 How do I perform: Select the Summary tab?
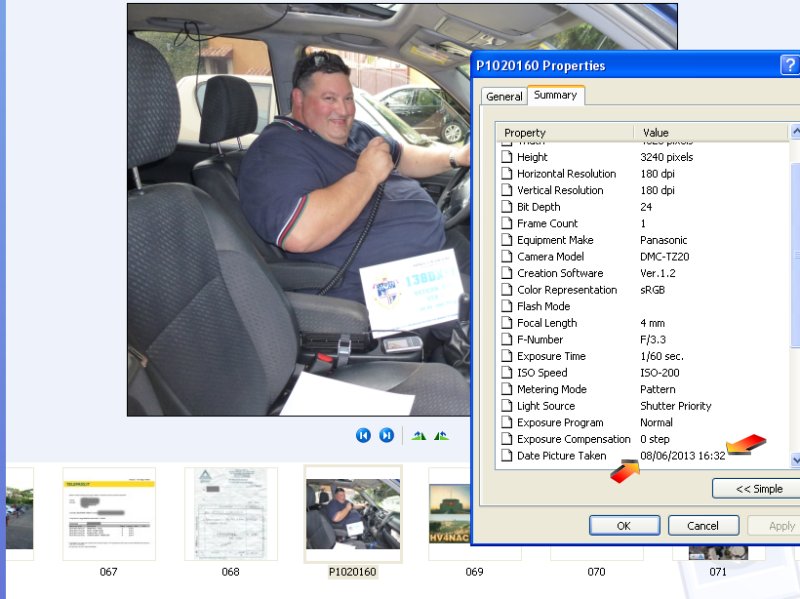[x=556, y=95]
